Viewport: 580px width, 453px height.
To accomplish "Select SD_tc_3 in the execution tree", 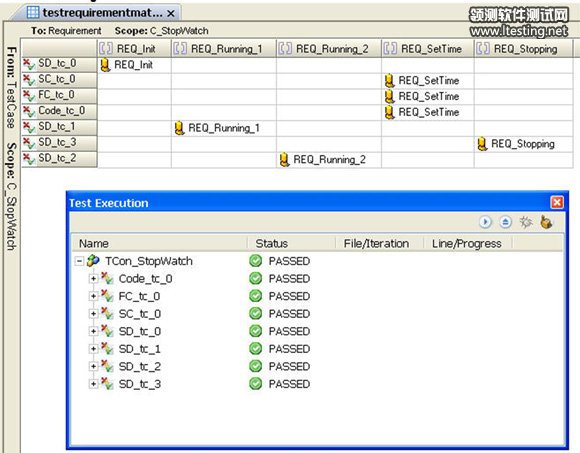I will click(x=139, y=384).
